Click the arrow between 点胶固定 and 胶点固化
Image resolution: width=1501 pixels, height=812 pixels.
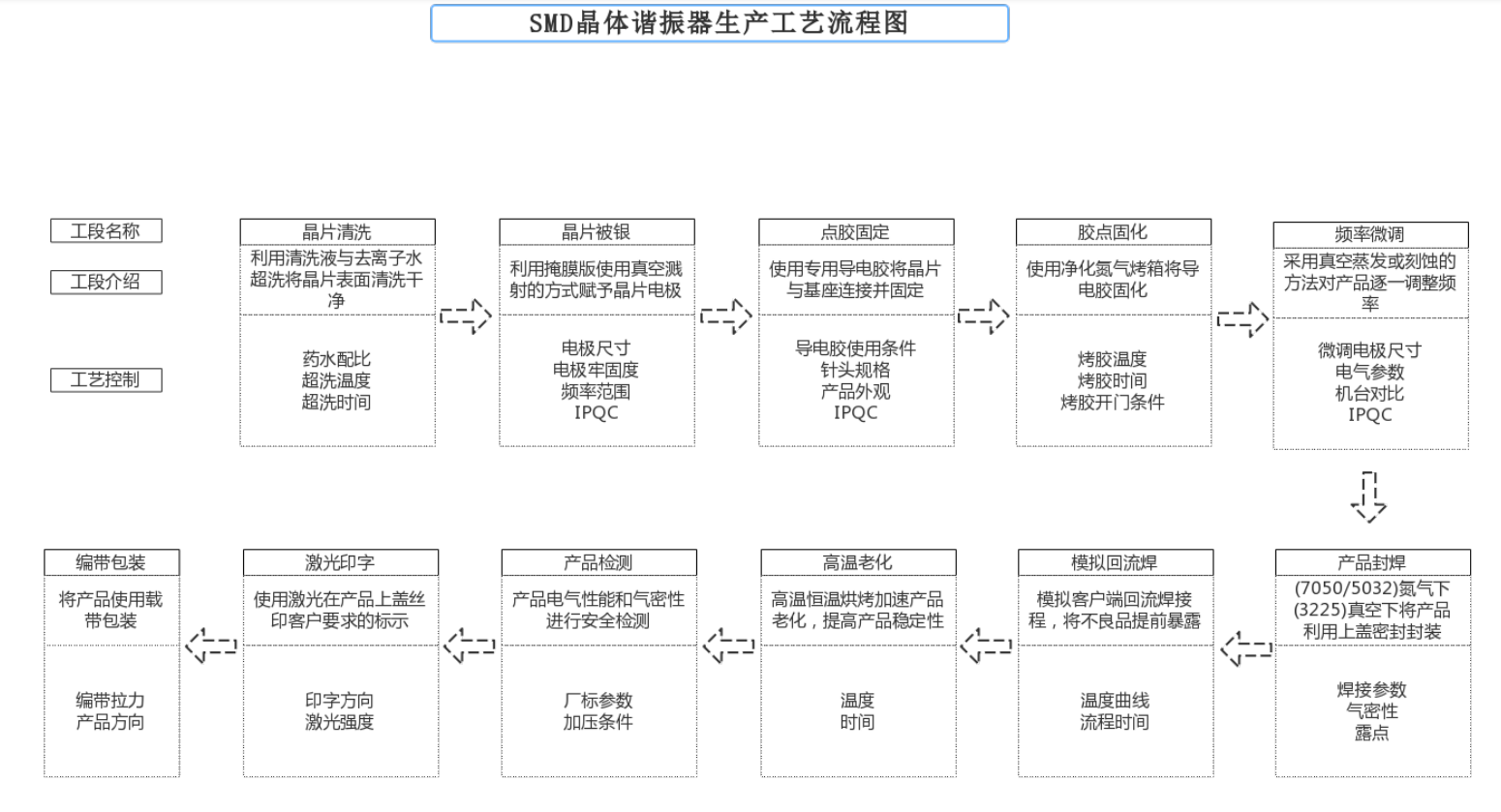(983, 316)
